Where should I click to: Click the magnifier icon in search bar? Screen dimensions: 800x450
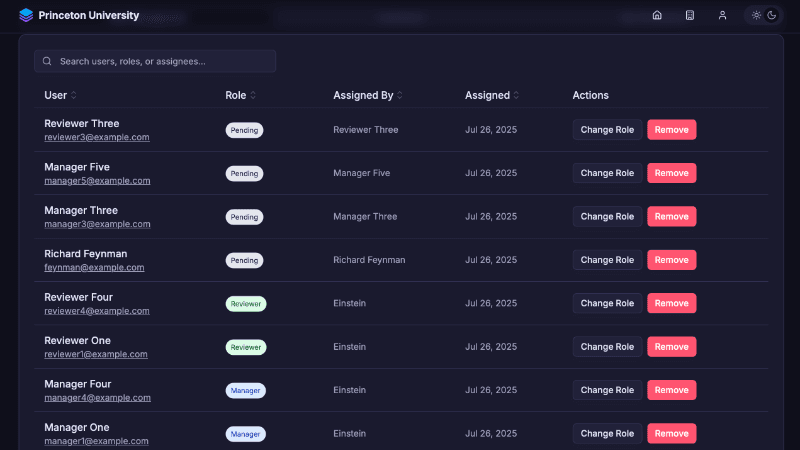(x=47, y=61)
